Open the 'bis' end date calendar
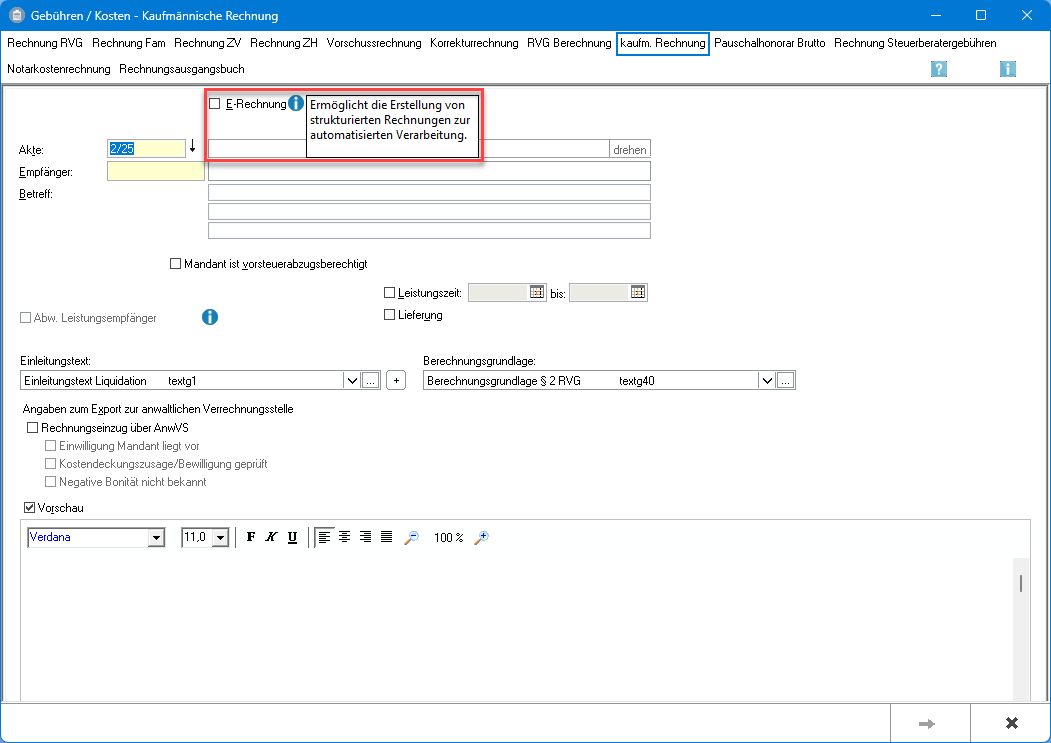Screen dimensions: 1051x743 638,292
